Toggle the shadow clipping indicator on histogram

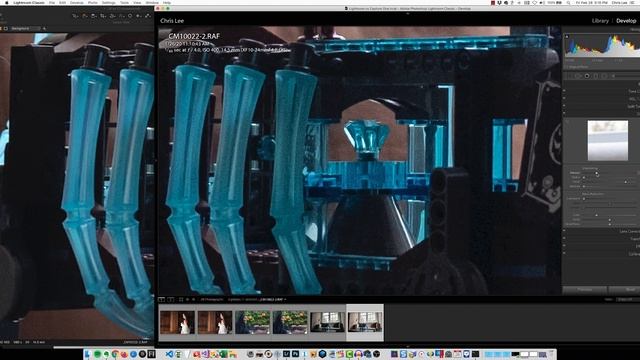pos(567,37)
